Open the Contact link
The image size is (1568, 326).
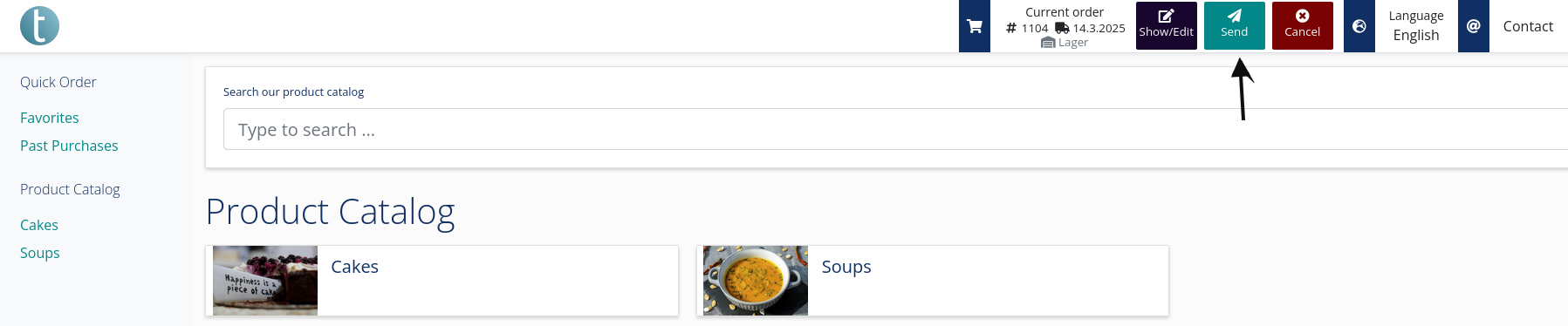coord(1527,26)
